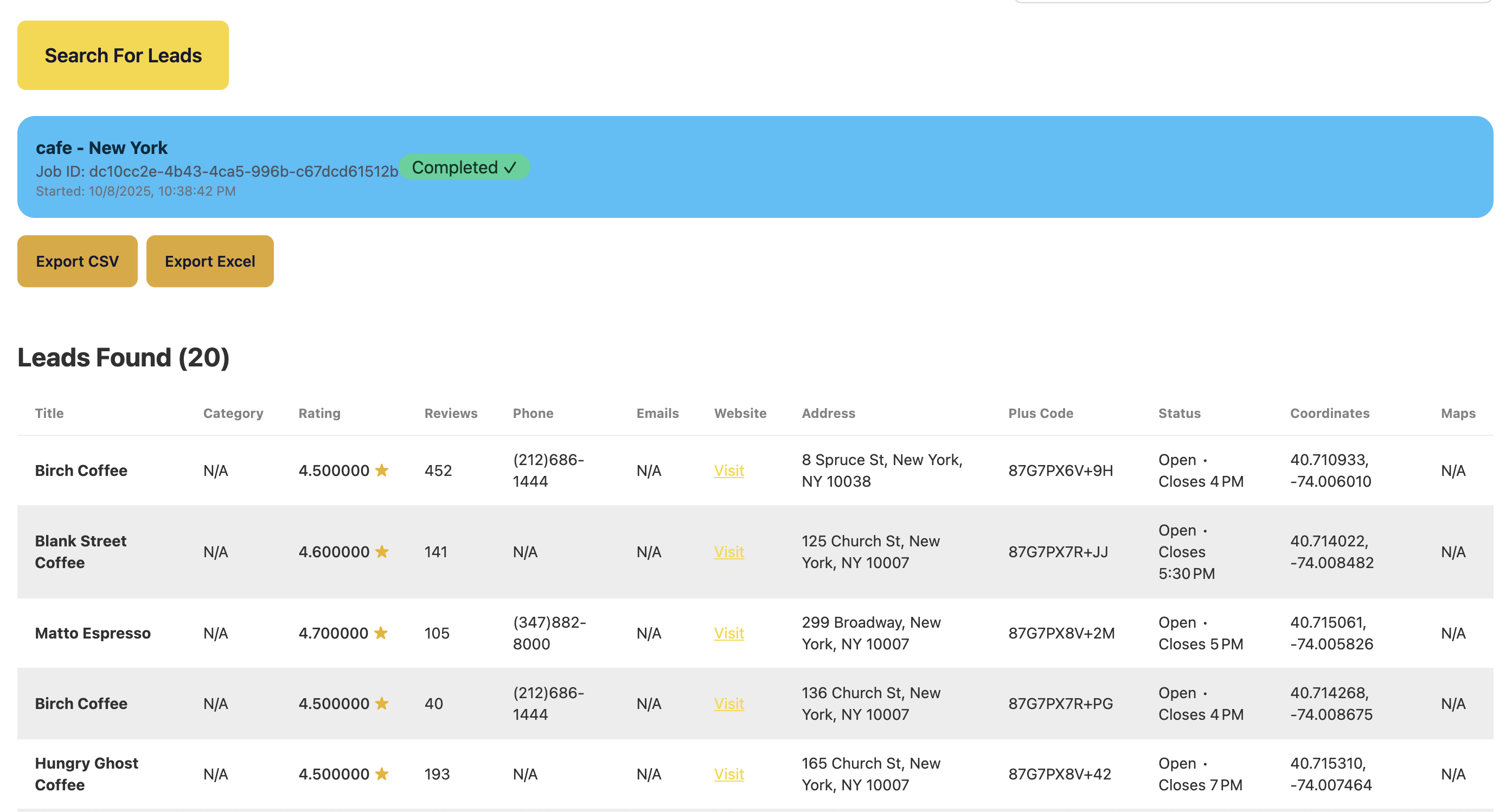Click the cafe - New York job title
This screenshot has width=1512, height=812.
point(101,148)
